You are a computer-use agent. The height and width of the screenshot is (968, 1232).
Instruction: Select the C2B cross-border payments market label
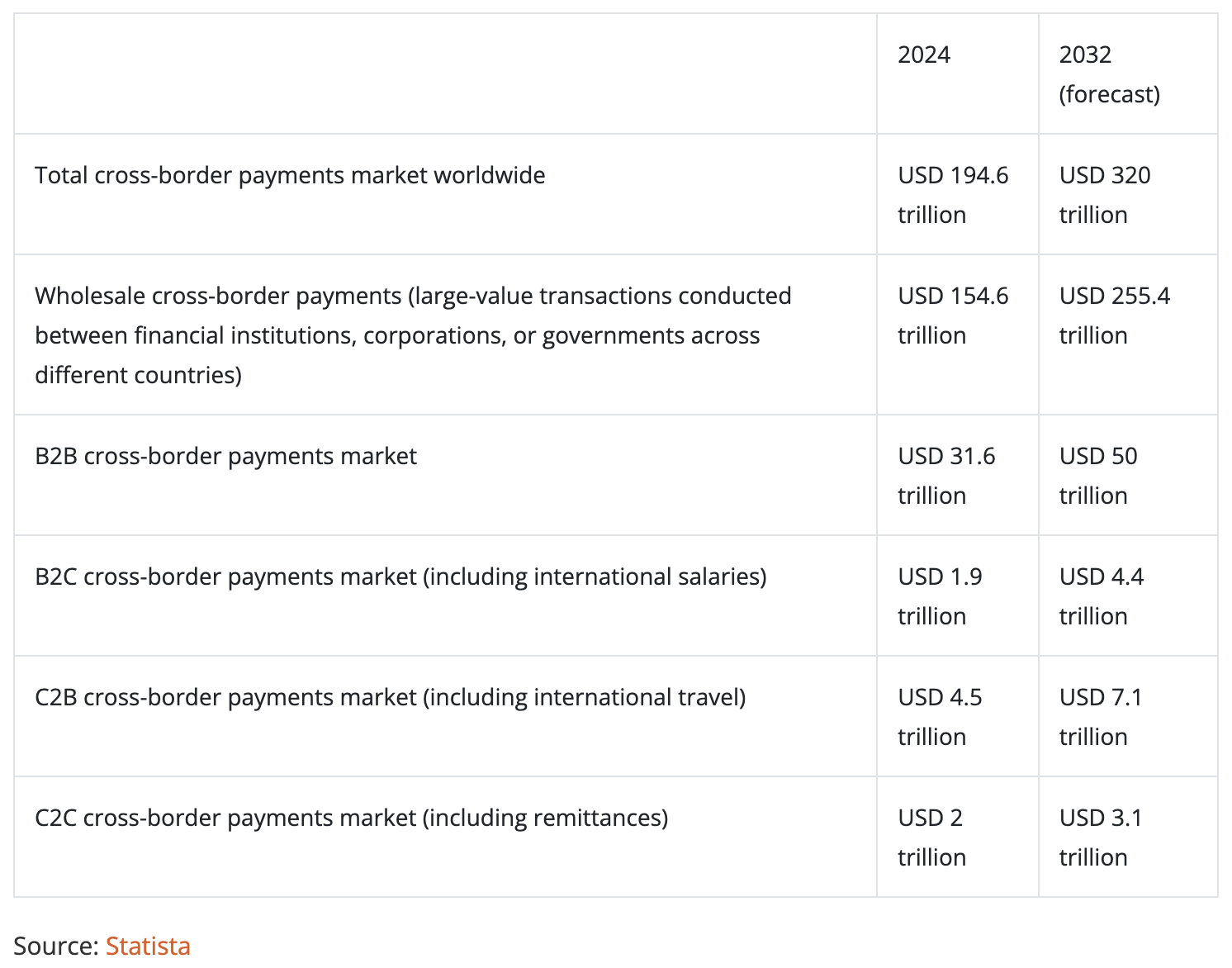[x=390, y=698]
